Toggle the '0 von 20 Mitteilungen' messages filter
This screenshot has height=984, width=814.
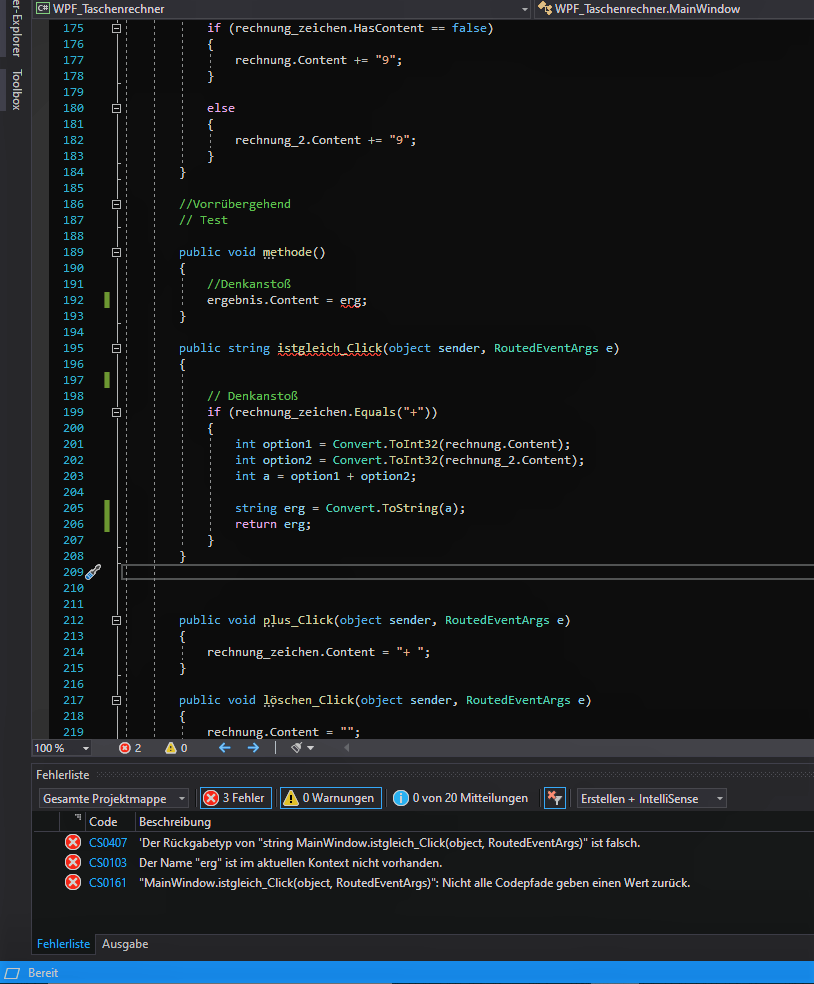460,797
